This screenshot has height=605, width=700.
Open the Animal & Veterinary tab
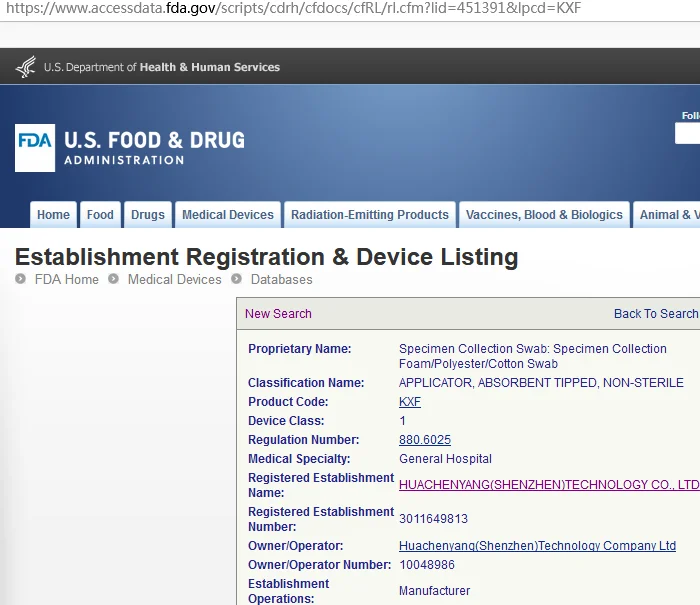pos(667,215)
